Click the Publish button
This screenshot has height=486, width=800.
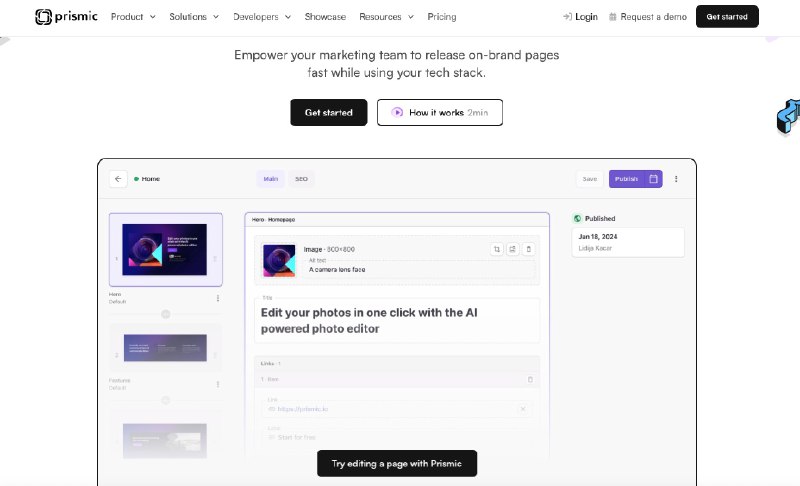coord(627,178)
